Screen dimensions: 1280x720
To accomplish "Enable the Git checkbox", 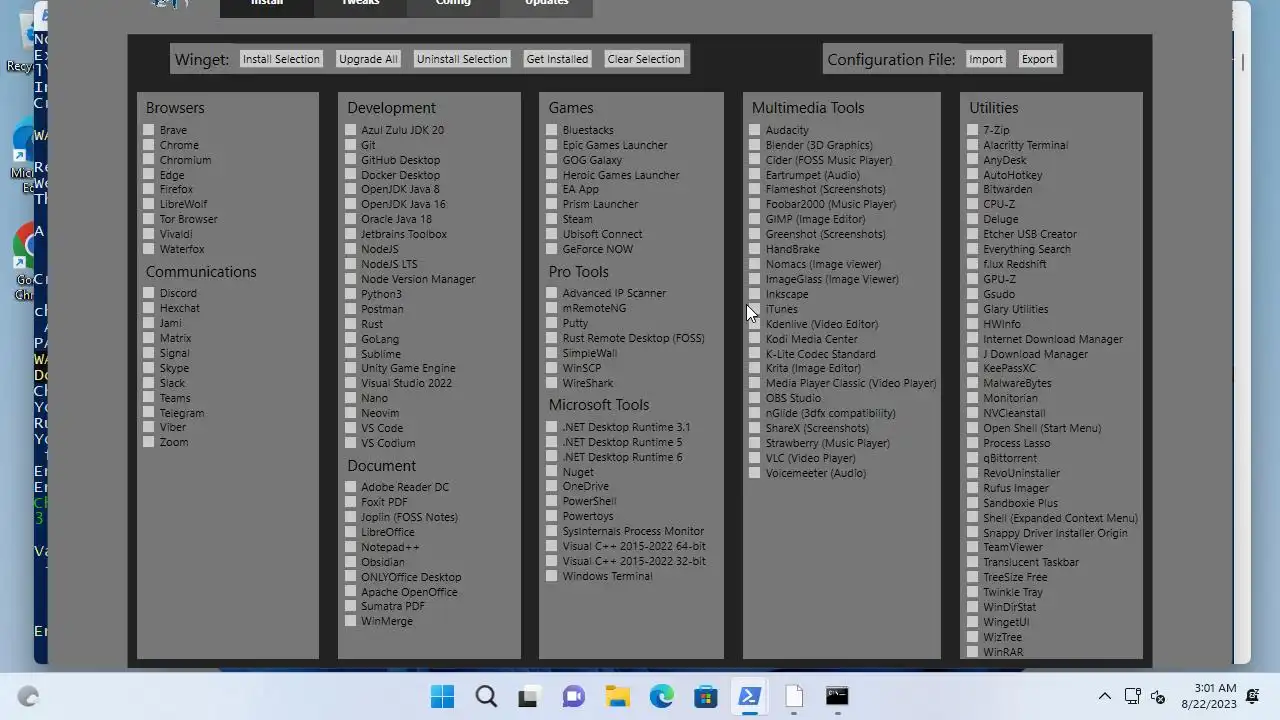I will tap(351, 145).
